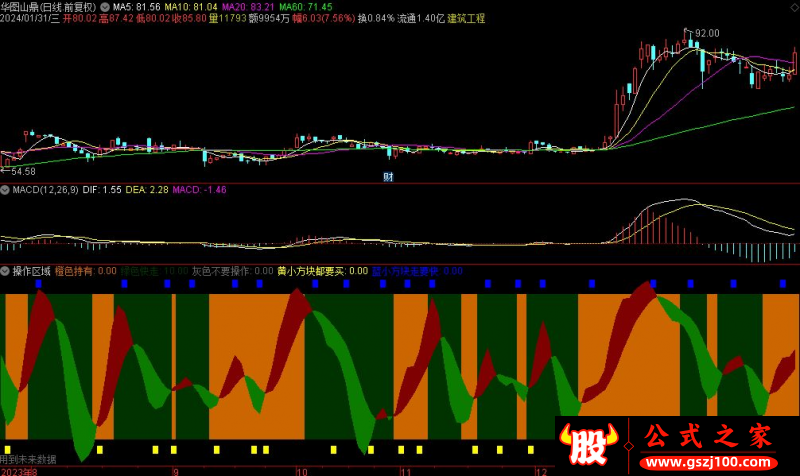Open the 建筑工程 sector link
Screen dimensions: 800x476
(x=466, y=18)
